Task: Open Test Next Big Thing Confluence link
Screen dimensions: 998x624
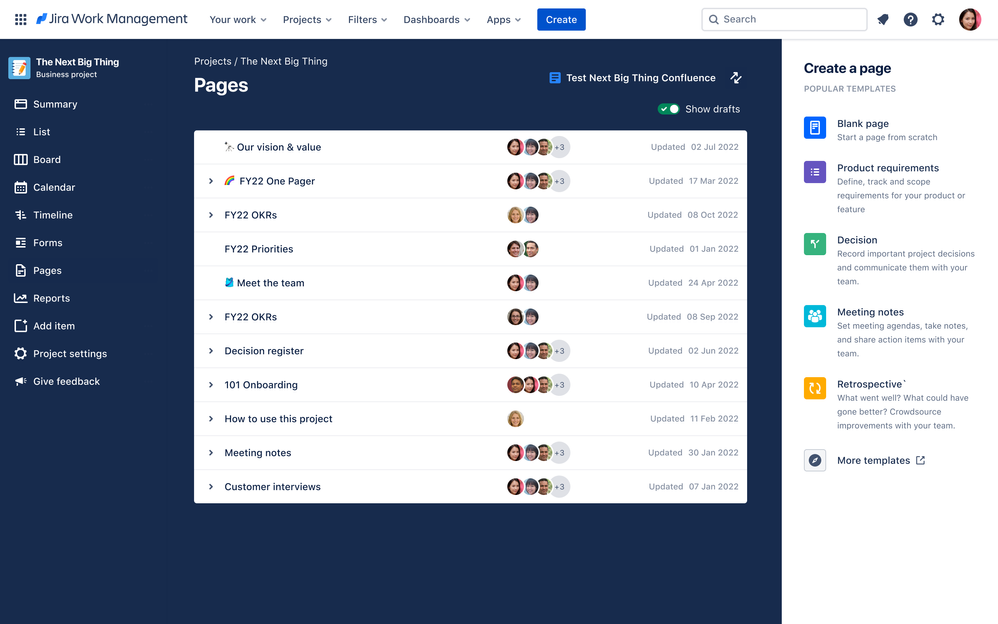Action: coord(640,78)
